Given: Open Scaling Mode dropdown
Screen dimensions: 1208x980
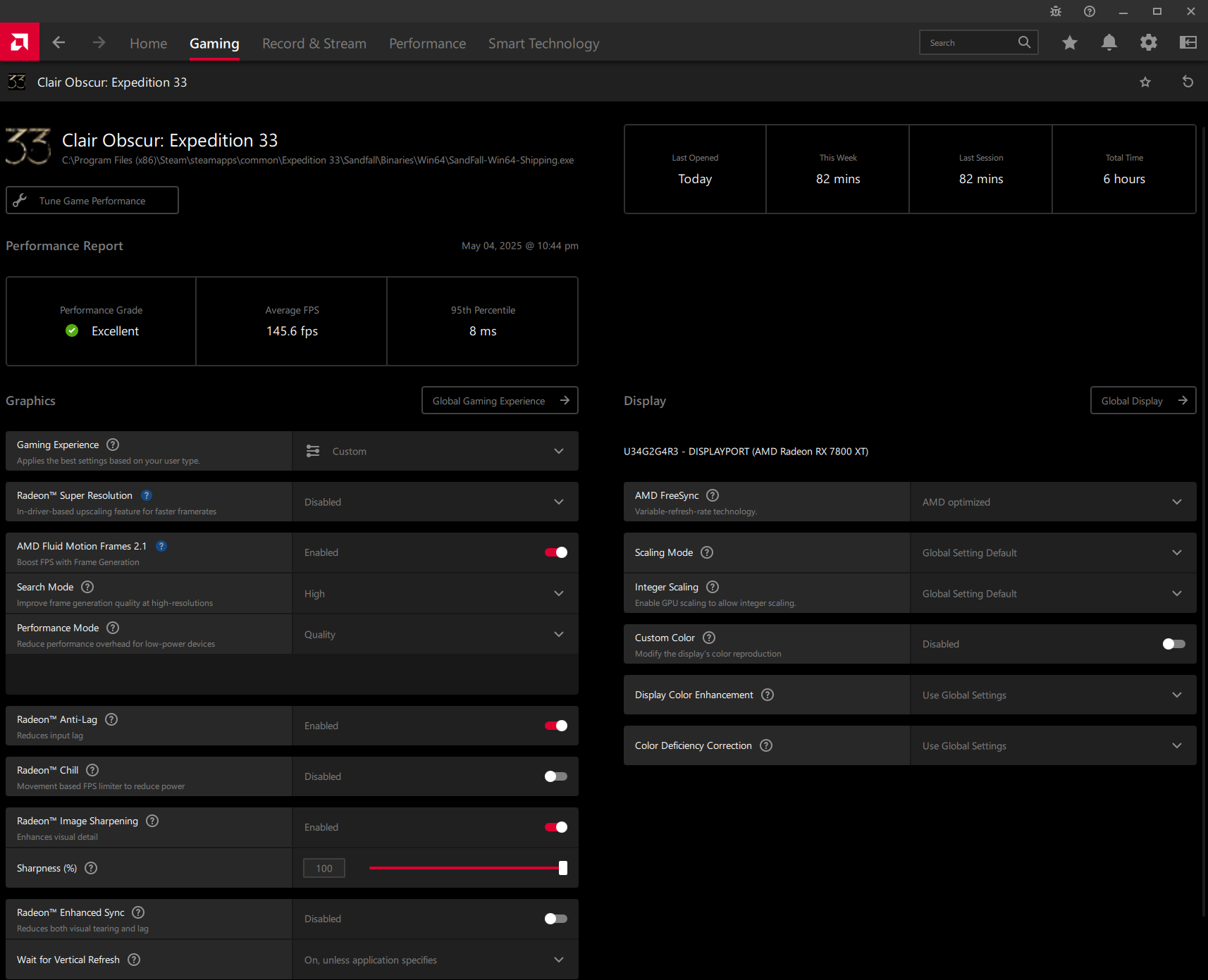Looking at the screenshot, I should click(1054, 552).
